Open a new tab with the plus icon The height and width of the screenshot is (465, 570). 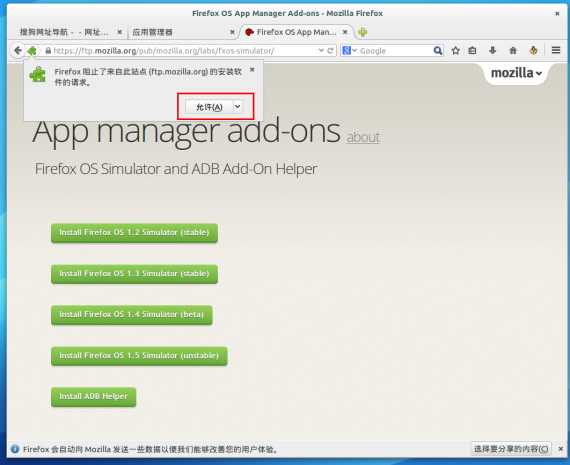coord(362,32)
